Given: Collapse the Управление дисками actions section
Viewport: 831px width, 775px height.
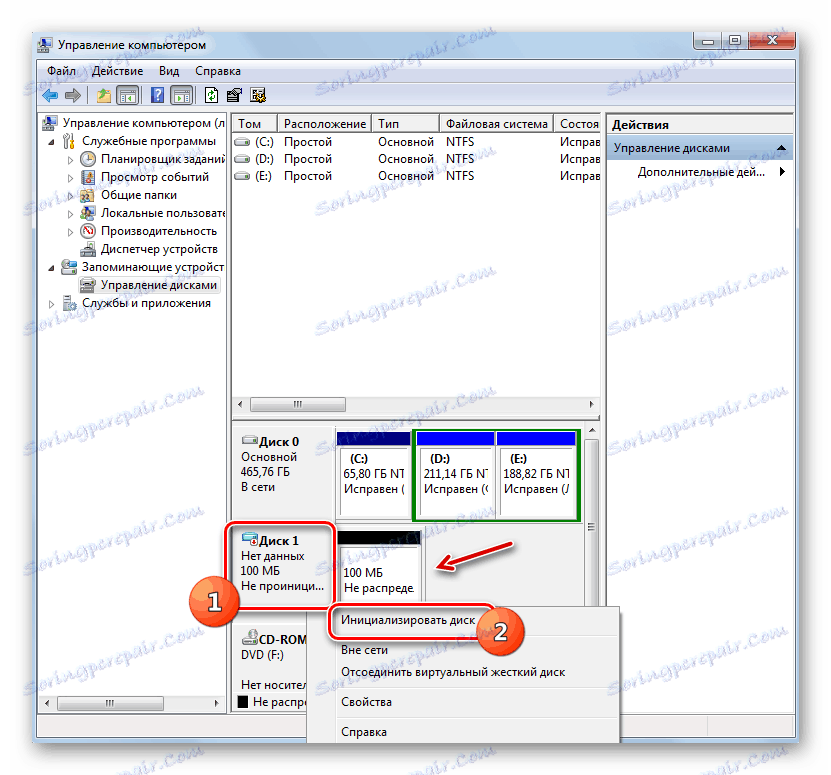Looking at the screenshot, I should (781, 147).
